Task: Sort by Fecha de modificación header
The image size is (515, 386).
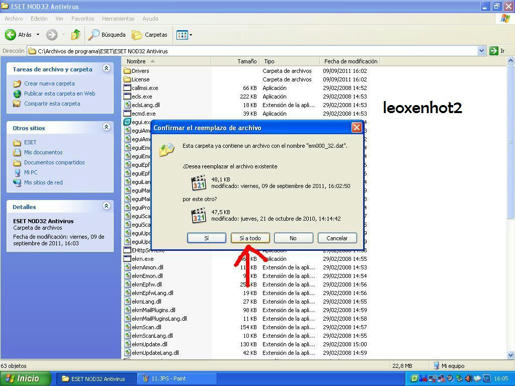Action: click(x=351, y=61)
